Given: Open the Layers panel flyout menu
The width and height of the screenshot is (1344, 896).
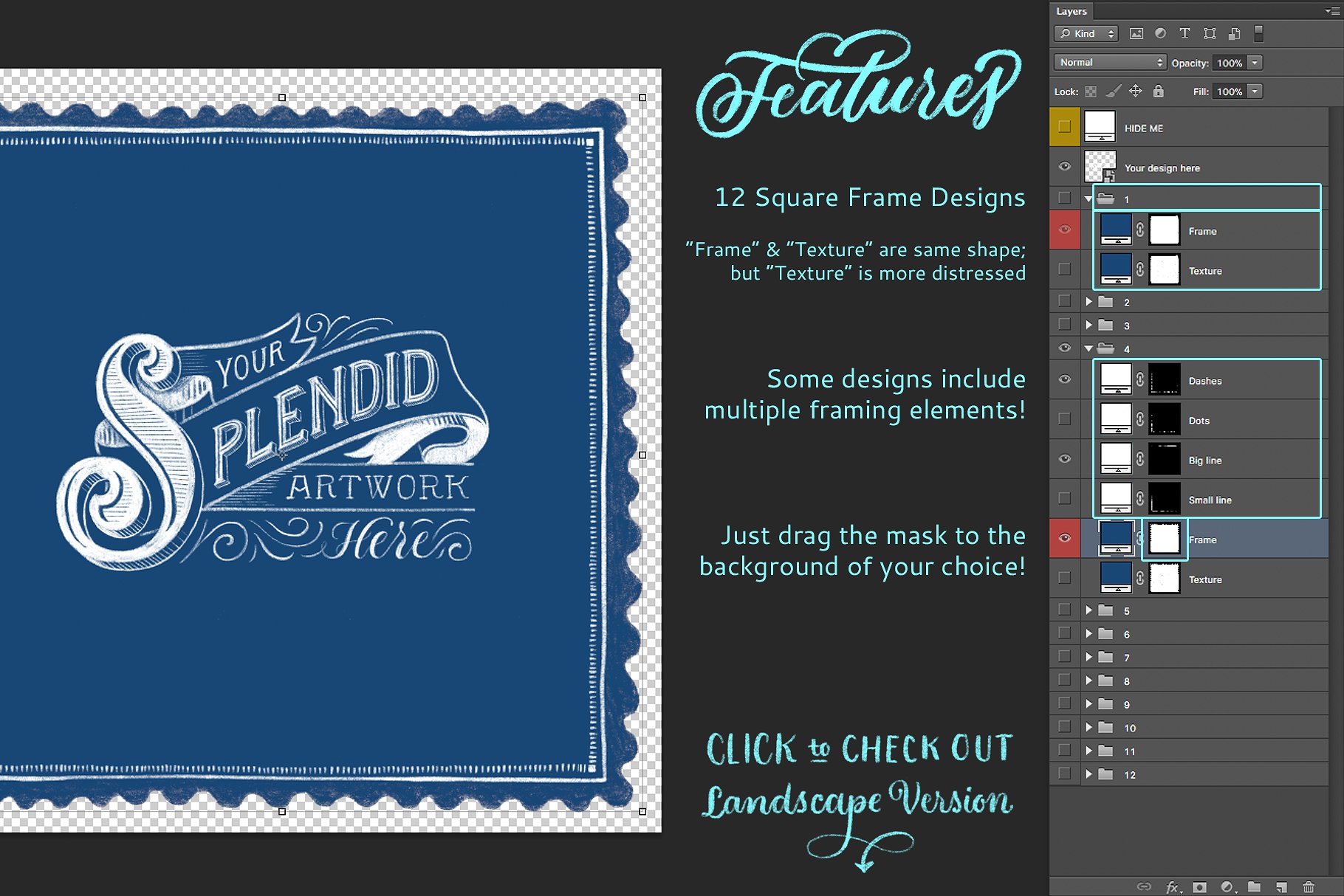Looking at the screenshot, I should (x=1331, y=11).
